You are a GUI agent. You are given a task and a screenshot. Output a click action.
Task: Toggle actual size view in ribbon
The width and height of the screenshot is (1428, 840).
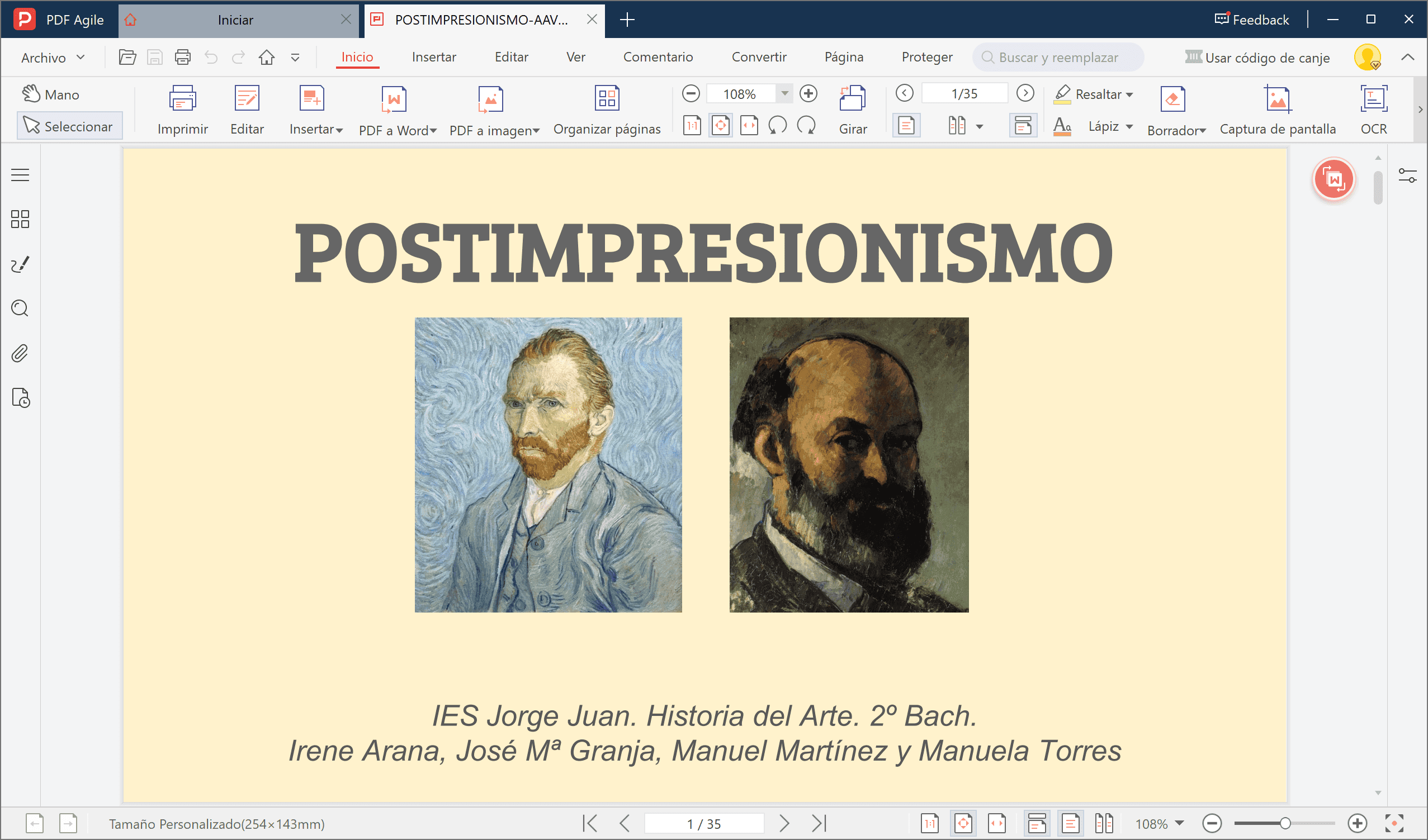pos(692,125)
